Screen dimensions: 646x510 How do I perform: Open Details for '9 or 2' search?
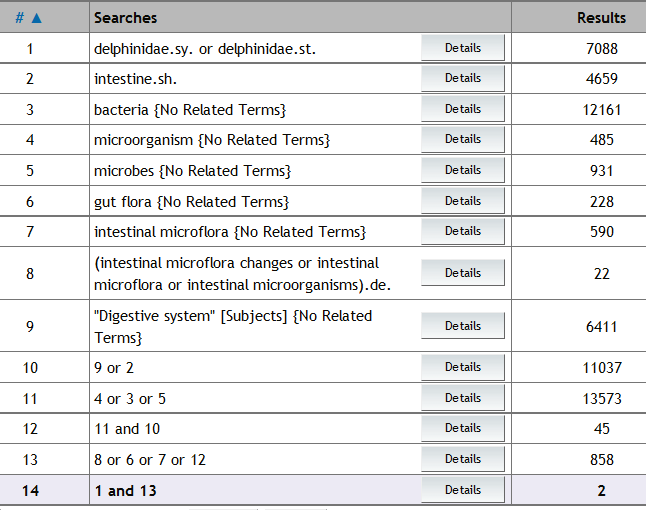tap(463, 367)
